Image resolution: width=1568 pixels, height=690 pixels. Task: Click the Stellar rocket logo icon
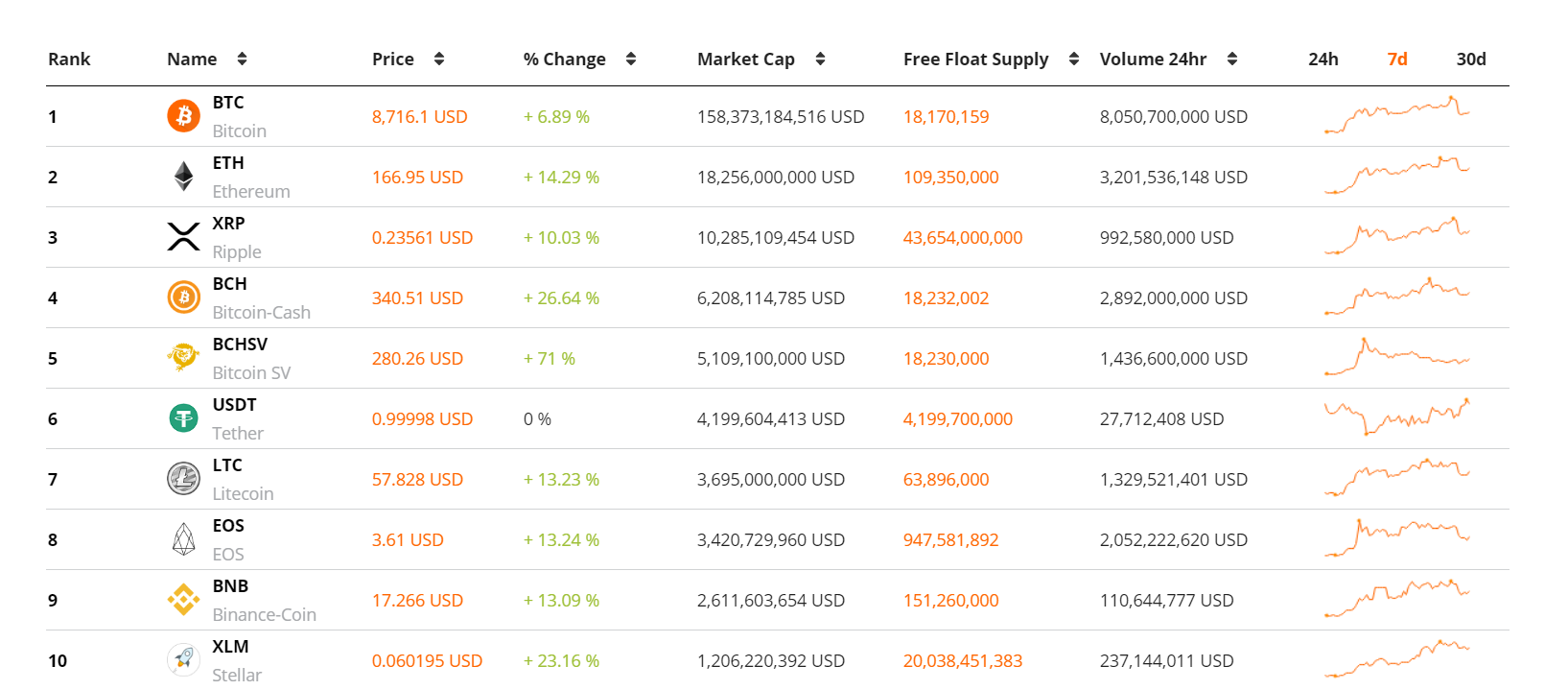[183, 659]
